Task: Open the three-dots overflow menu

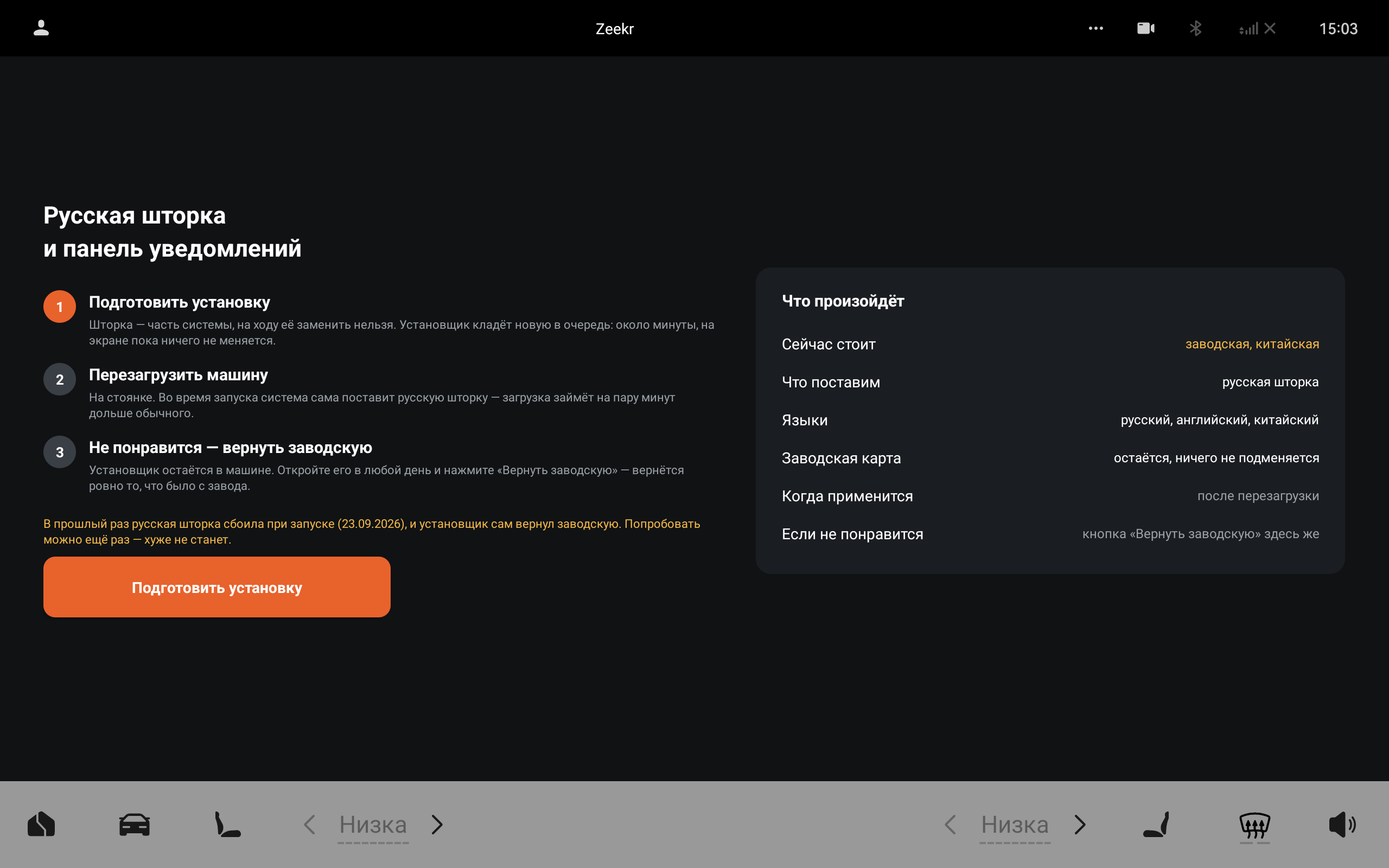Action: [1095, 28]
